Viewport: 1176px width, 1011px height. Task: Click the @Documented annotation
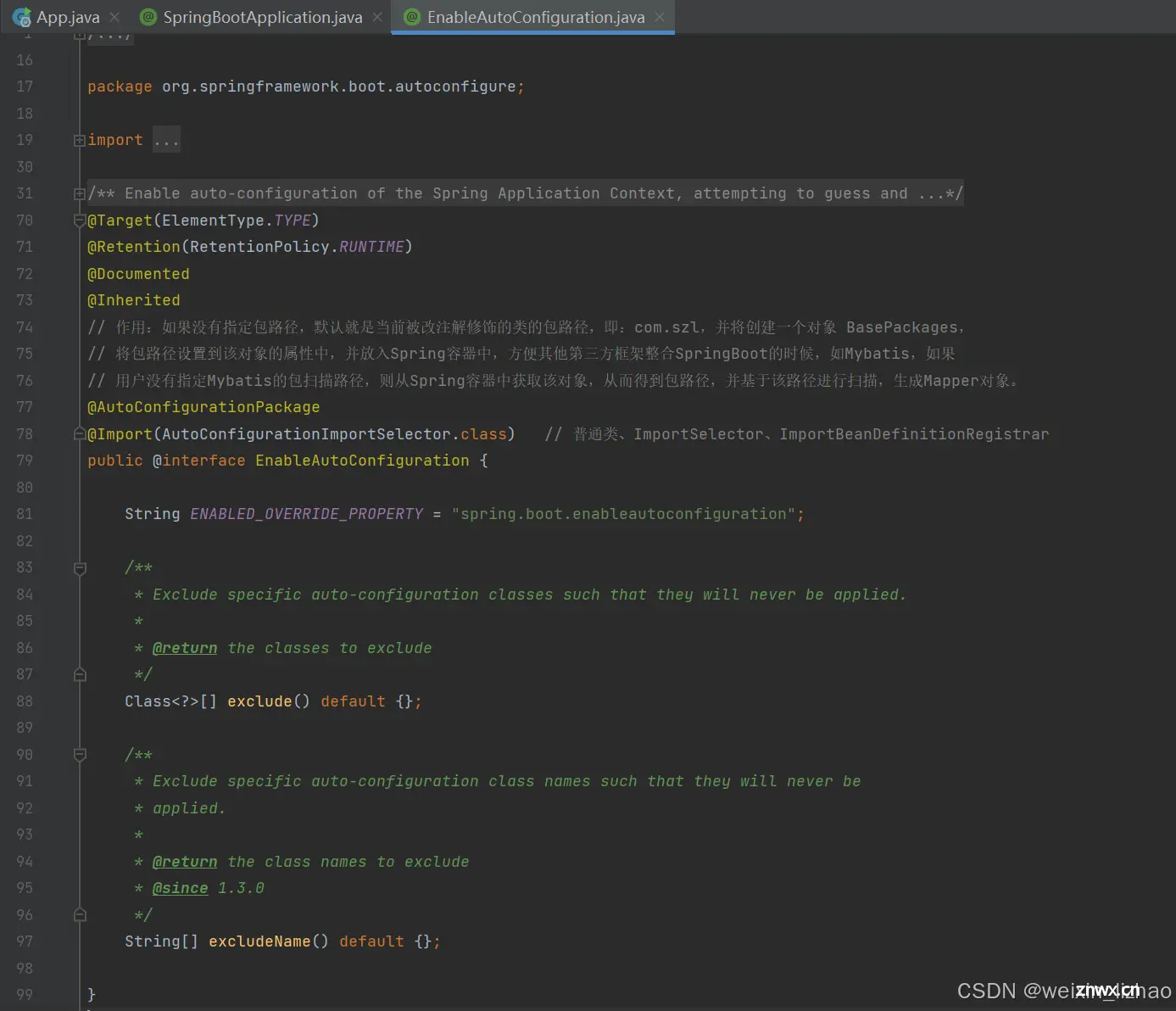tap(138, 274)
